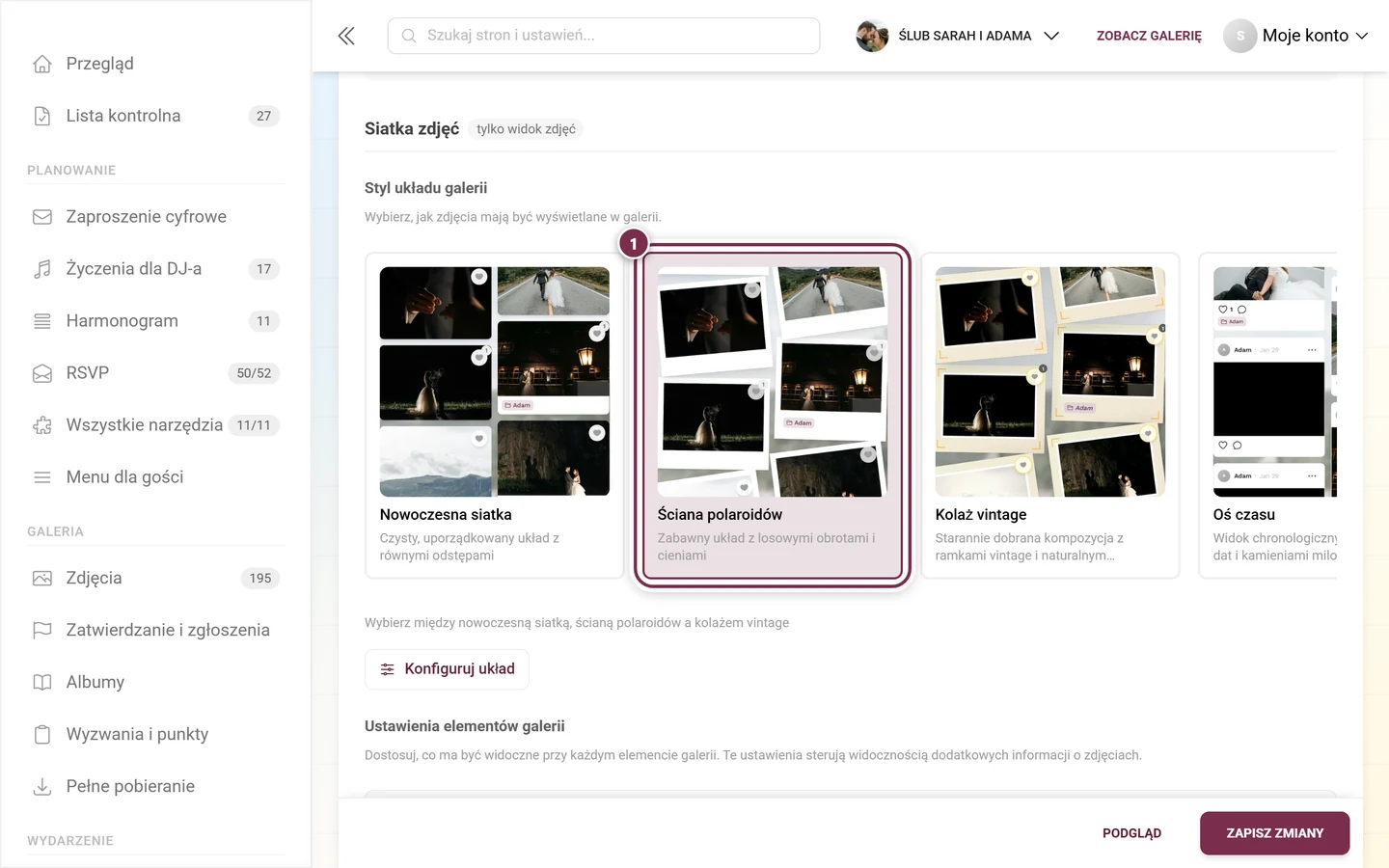The width and height of the screenshot is (1389, 868).
Task: Click the download icon for Pełne pobieranie
Action: tap(42, 786)
